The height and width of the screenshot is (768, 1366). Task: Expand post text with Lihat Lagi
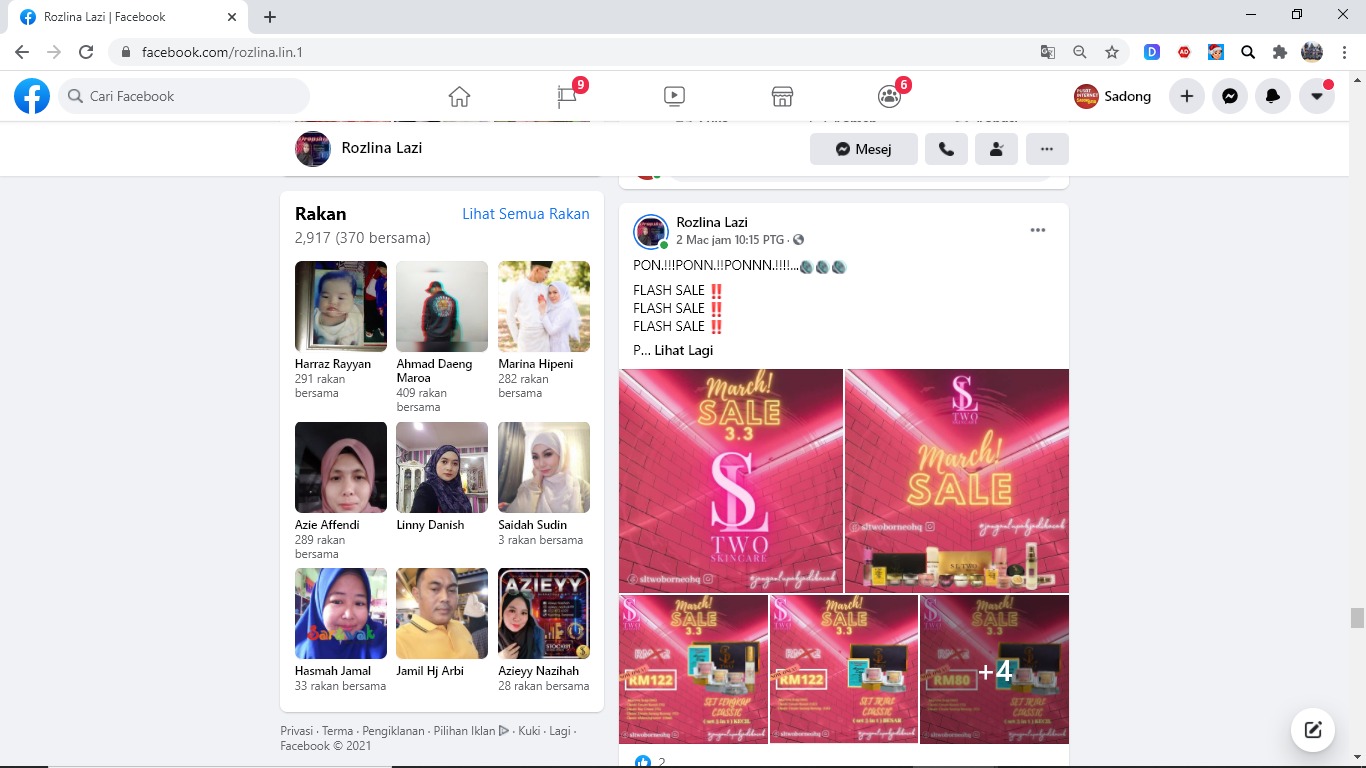point(684,351)
